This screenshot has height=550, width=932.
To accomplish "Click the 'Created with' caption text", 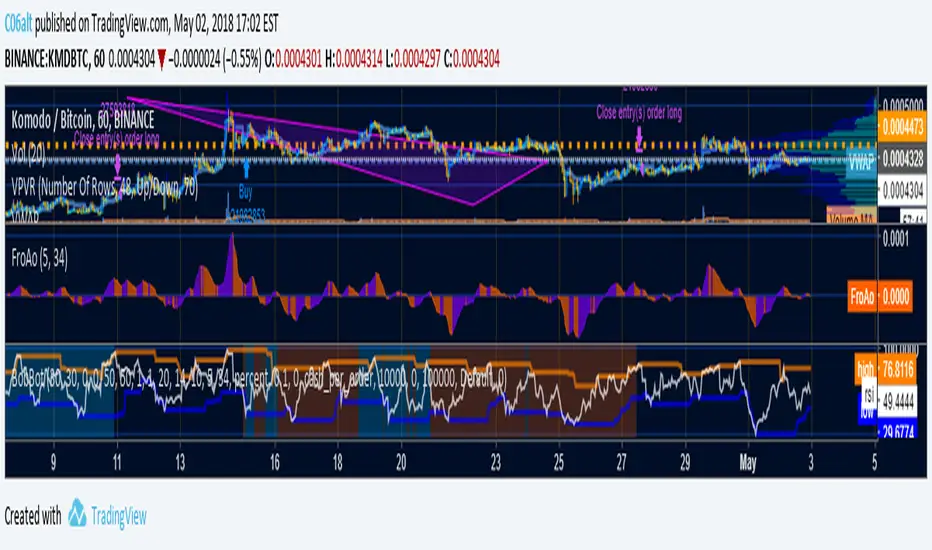I will 33,516.
